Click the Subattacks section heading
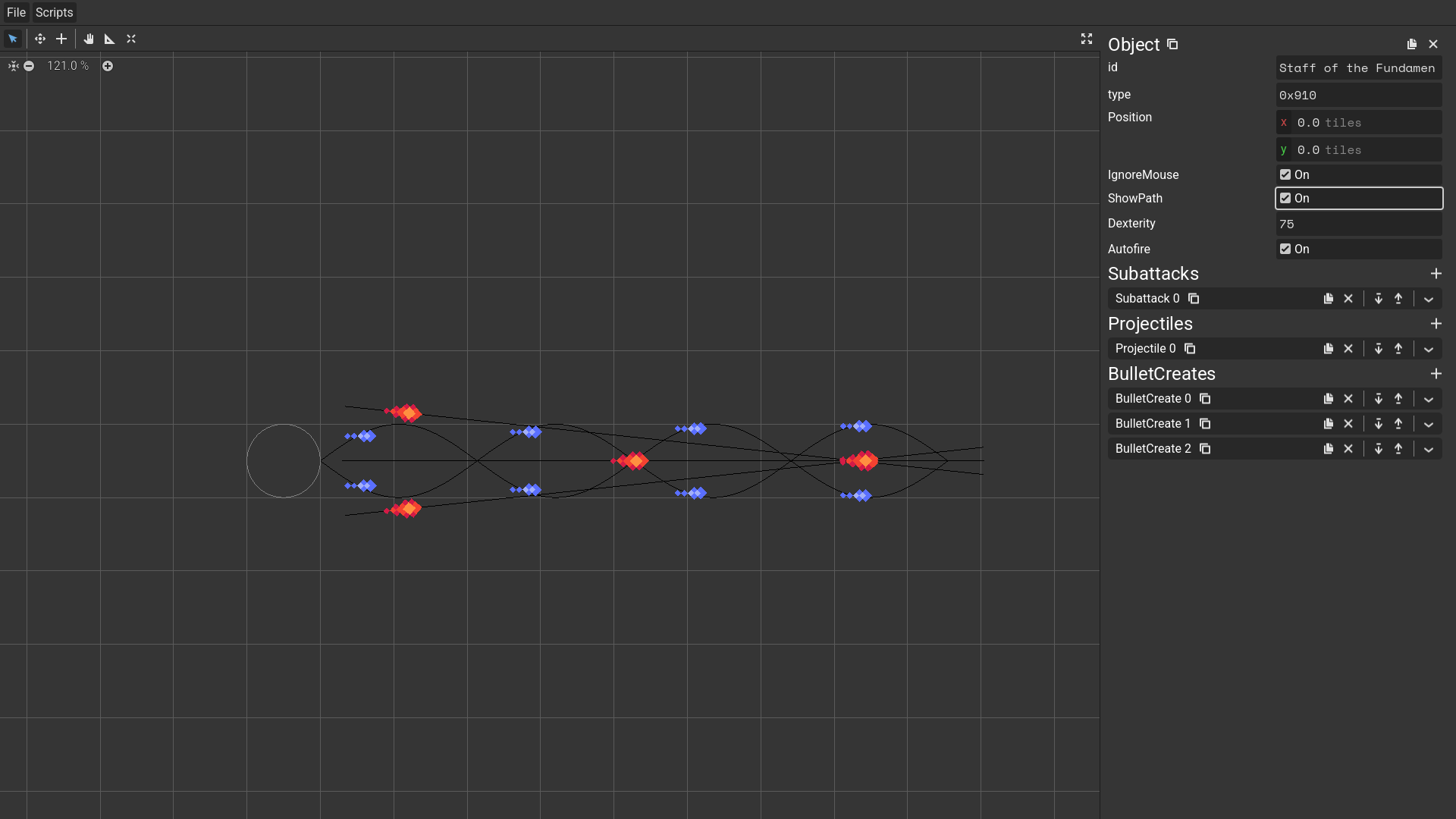 point(1153,274)
